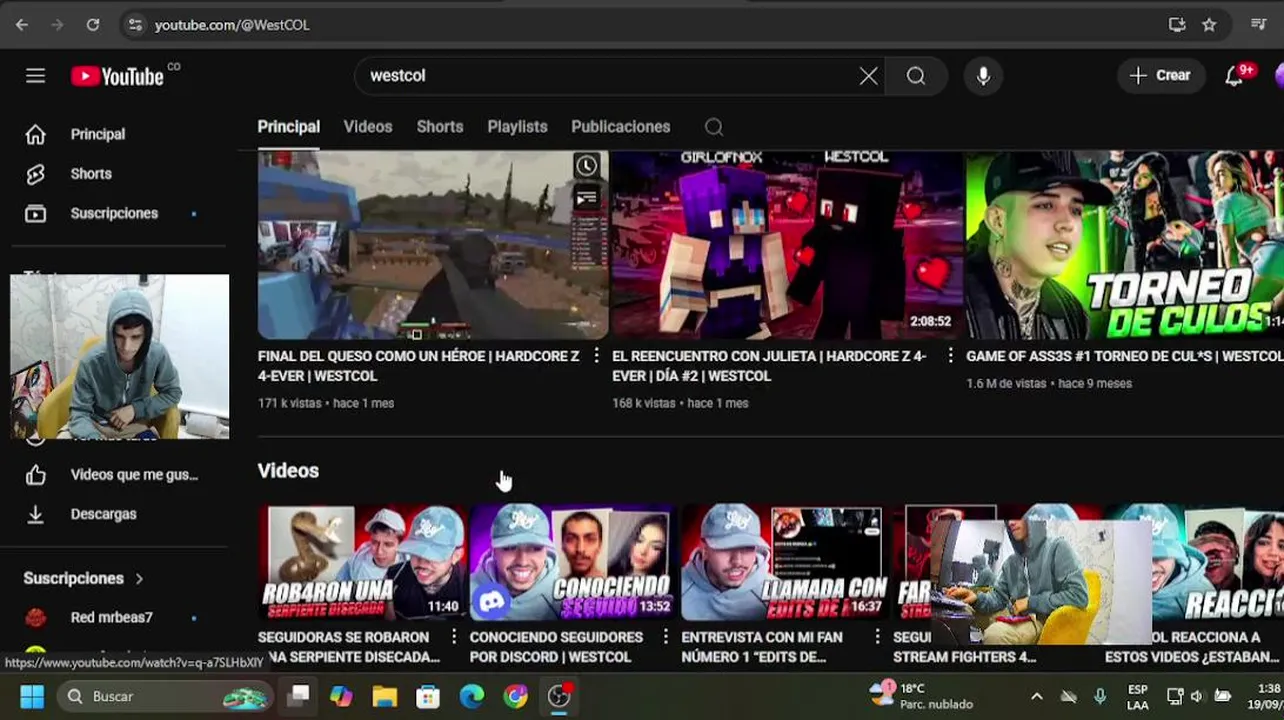Open CONOCIENDO SEGUIDORES POR DISCORD title
The image size is (1284, 720).
pyautogui.click(x=556, y=647)
